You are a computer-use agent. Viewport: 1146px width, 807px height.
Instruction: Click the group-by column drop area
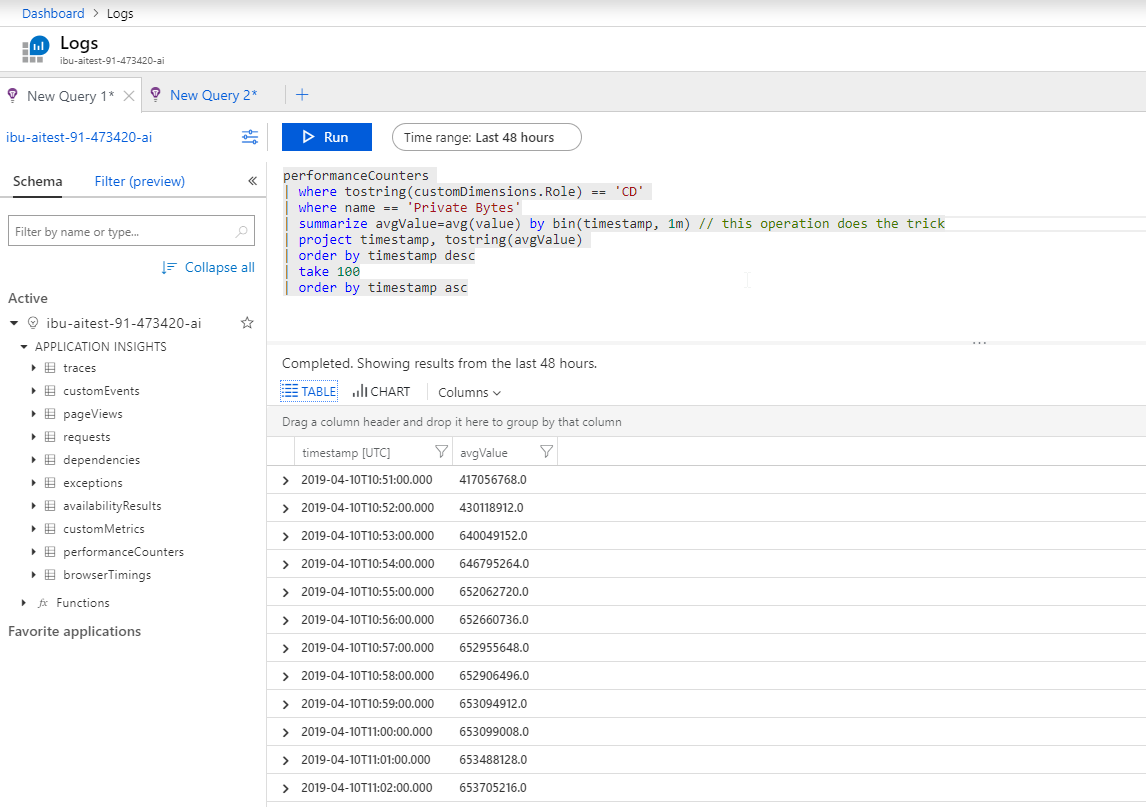tap(706, 422)
